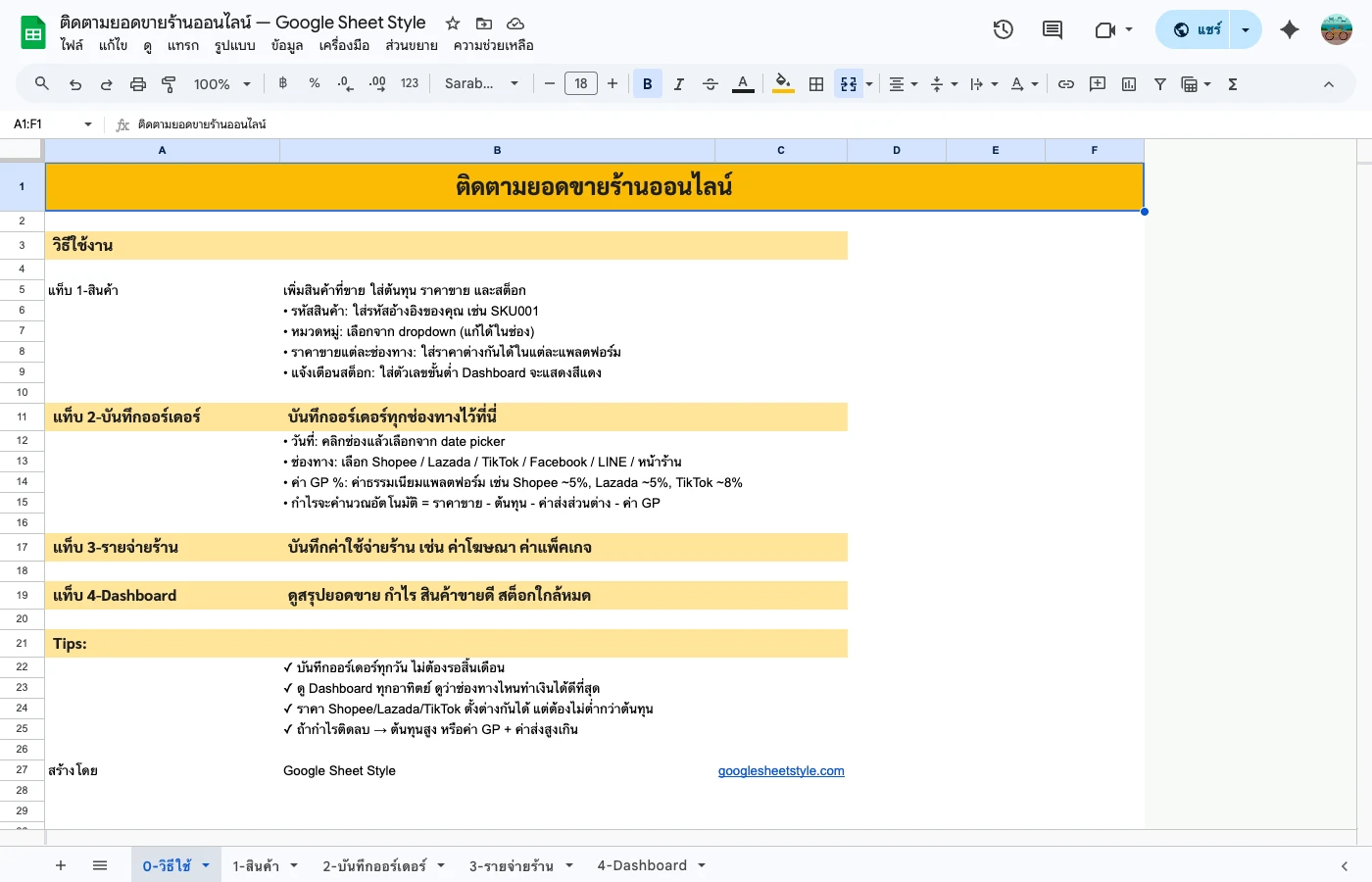
Task: Open the fill color paint bucket
Action: pyautogui.click(x=782, y=84)
